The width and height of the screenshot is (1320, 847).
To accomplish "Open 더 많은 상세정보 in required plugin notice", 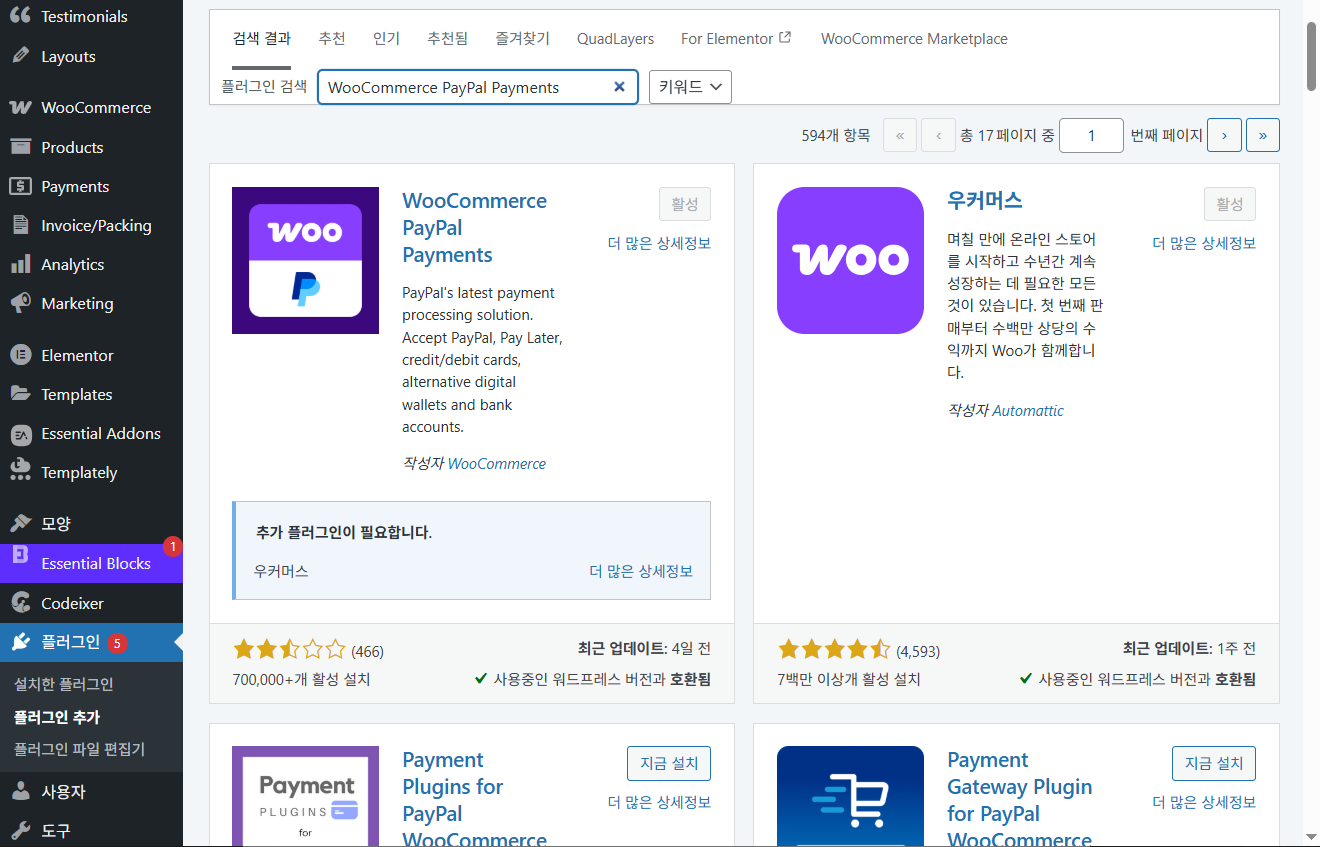I will click(x=641, y=571).
